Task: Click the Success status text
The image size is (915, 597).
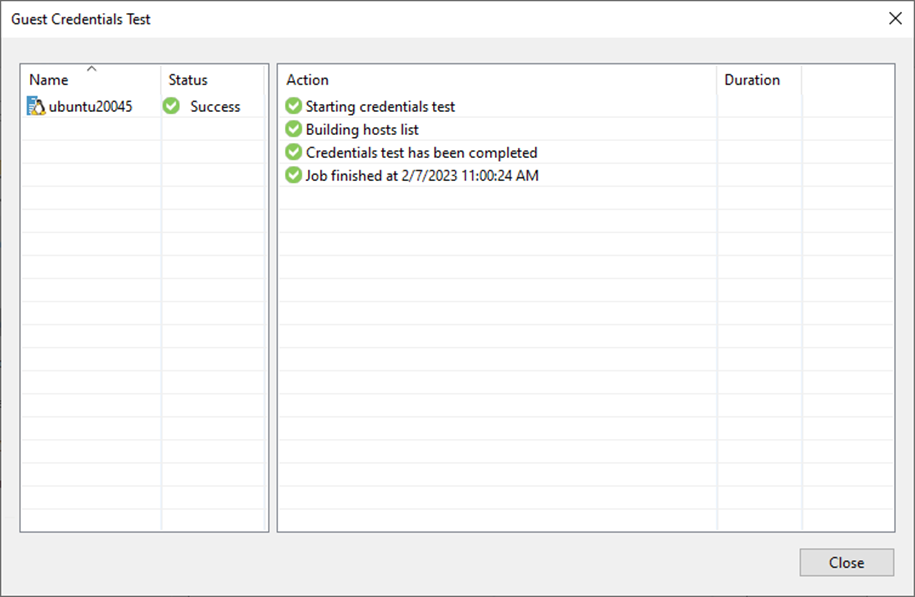Action: coord(215,106)
